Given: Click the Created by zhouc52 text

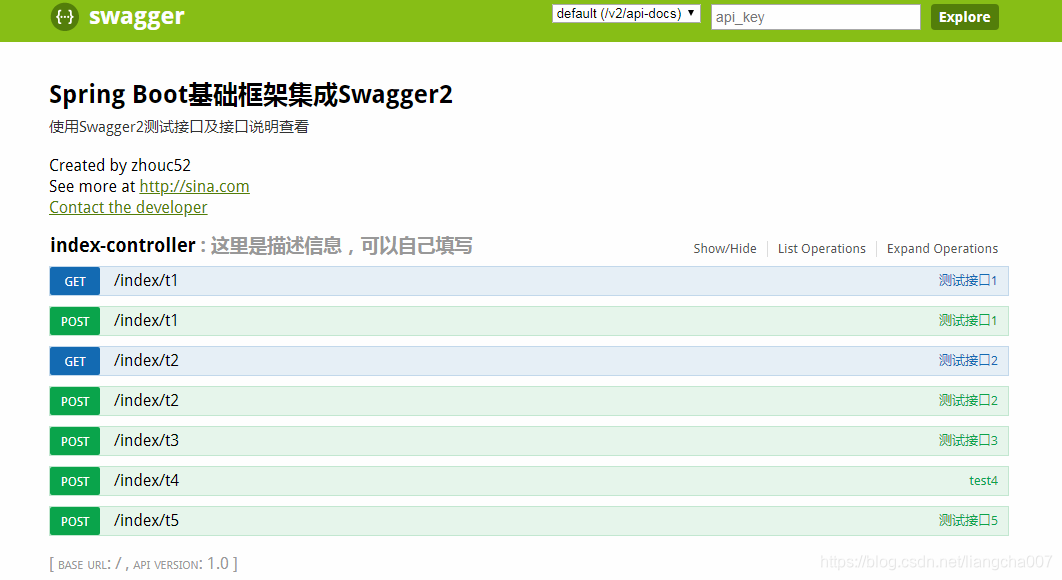Looking at the screenshot, I should [120, 165].
